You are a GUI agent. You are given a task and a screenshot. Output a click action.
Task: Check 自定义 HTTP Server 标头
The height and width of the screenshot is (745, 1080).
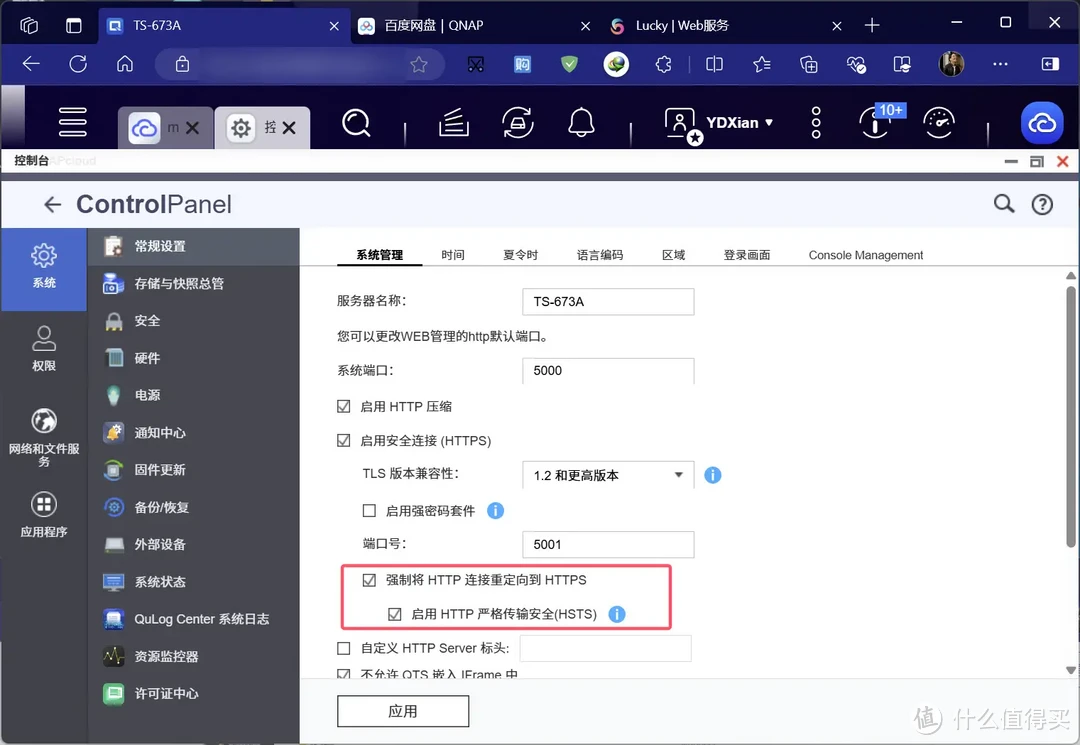342,647
